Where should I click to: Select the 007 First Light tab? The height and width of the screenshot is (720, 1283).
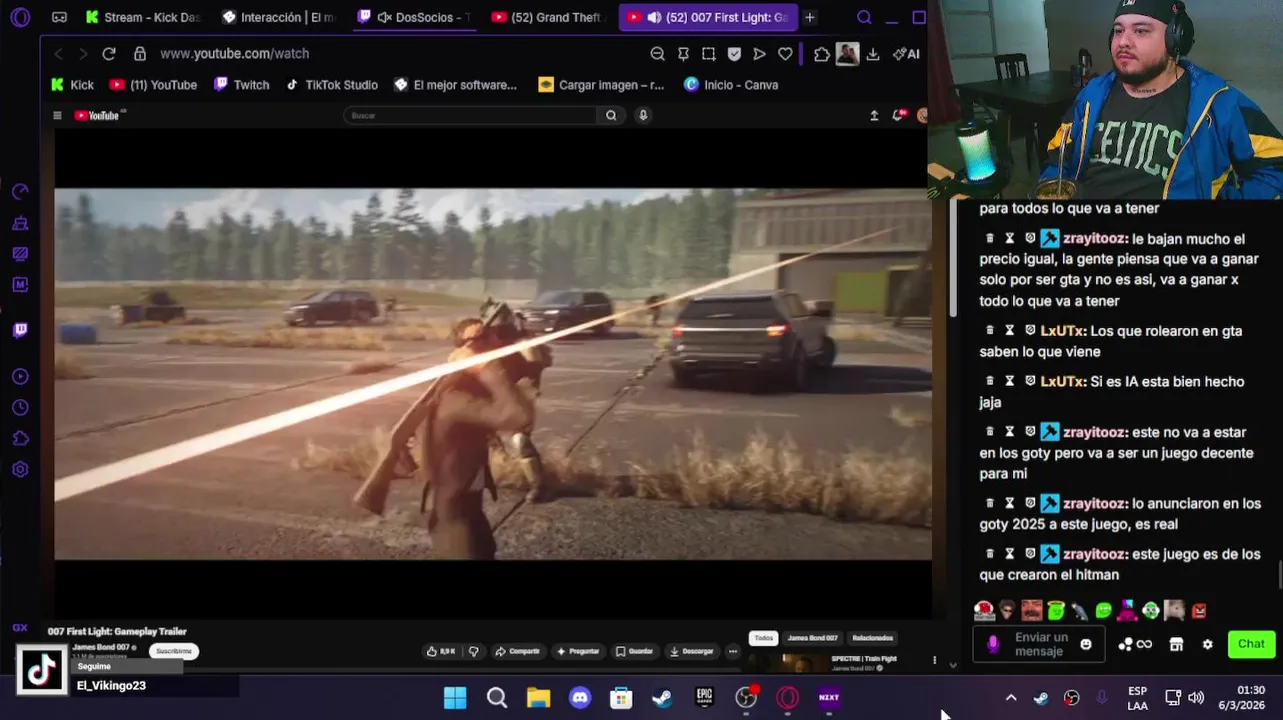(708, 17)
